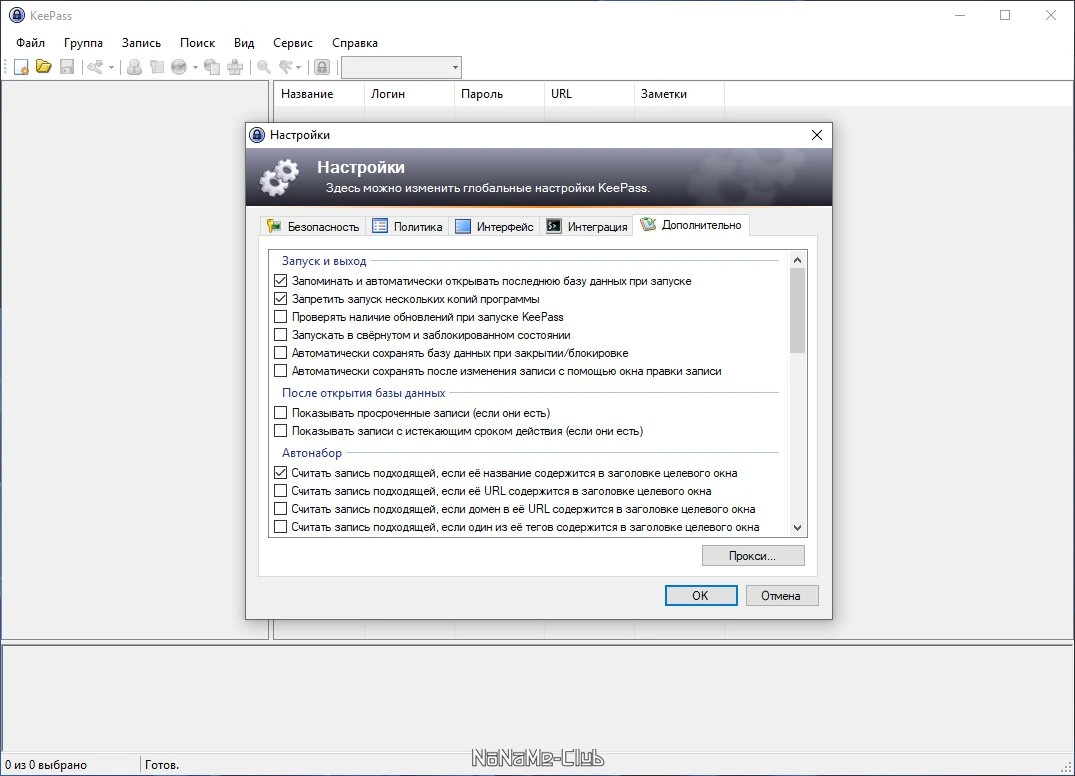Click the Perform Auto-Type icon
1075x776 pixels.
pyautogui.click(x=235, y=66)
